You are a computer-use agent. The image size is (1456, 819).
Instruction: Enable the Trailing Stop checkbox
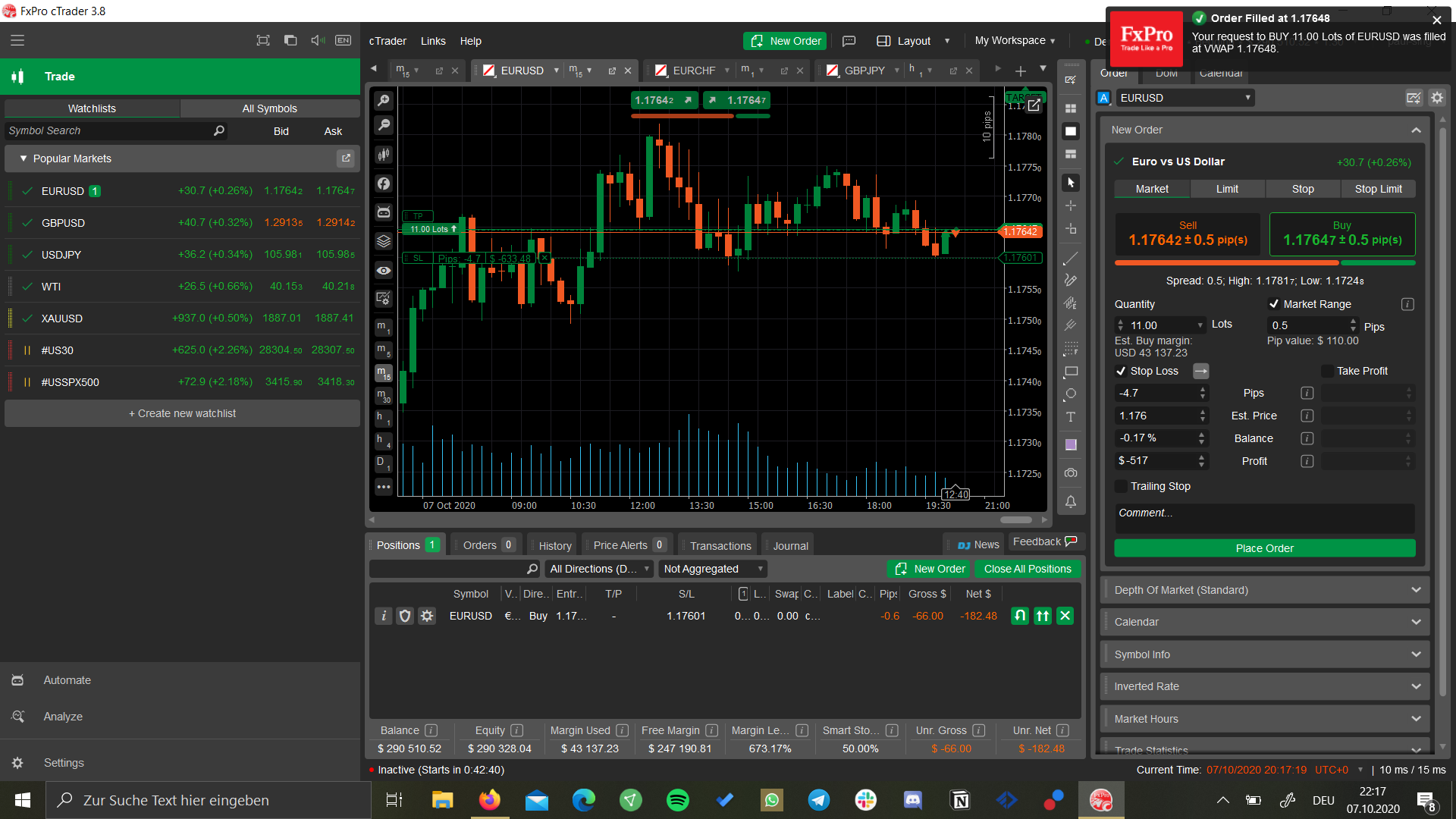(1121, 486)
